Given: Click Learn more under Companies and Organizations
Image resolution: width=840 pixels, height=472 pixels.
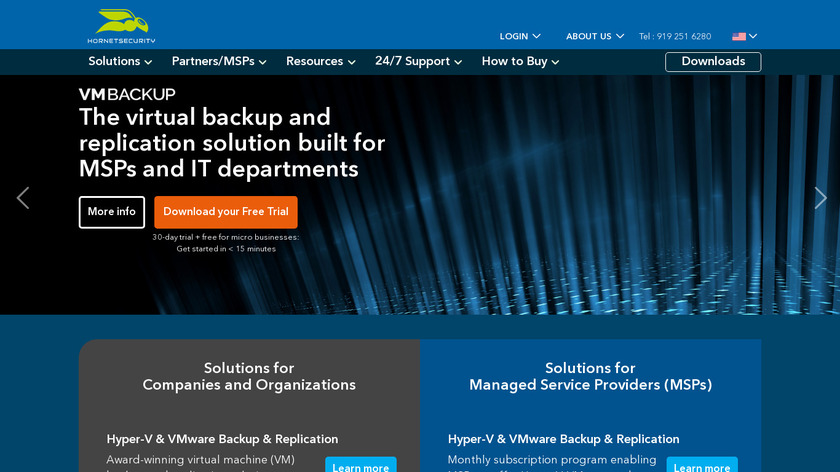Looking at the screenshot, I should [x=361, y=465].
